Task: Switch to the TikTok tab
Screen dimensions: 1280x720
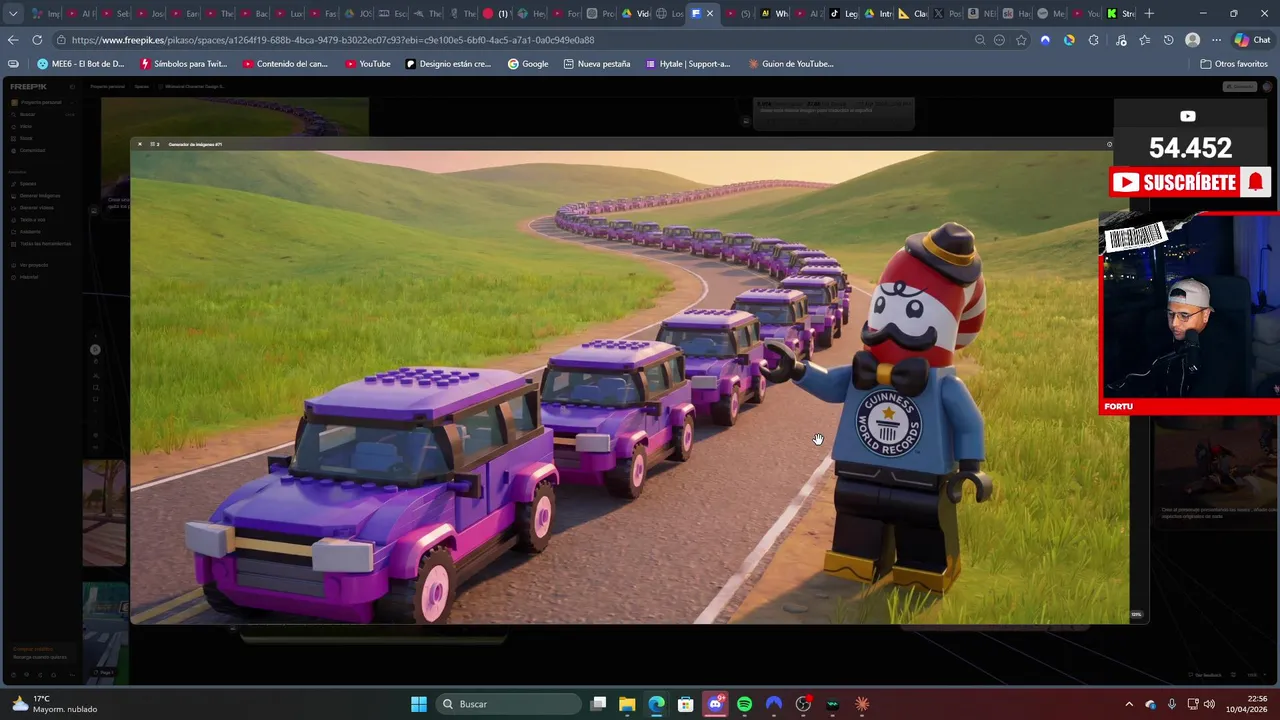Action: [843, 14]
